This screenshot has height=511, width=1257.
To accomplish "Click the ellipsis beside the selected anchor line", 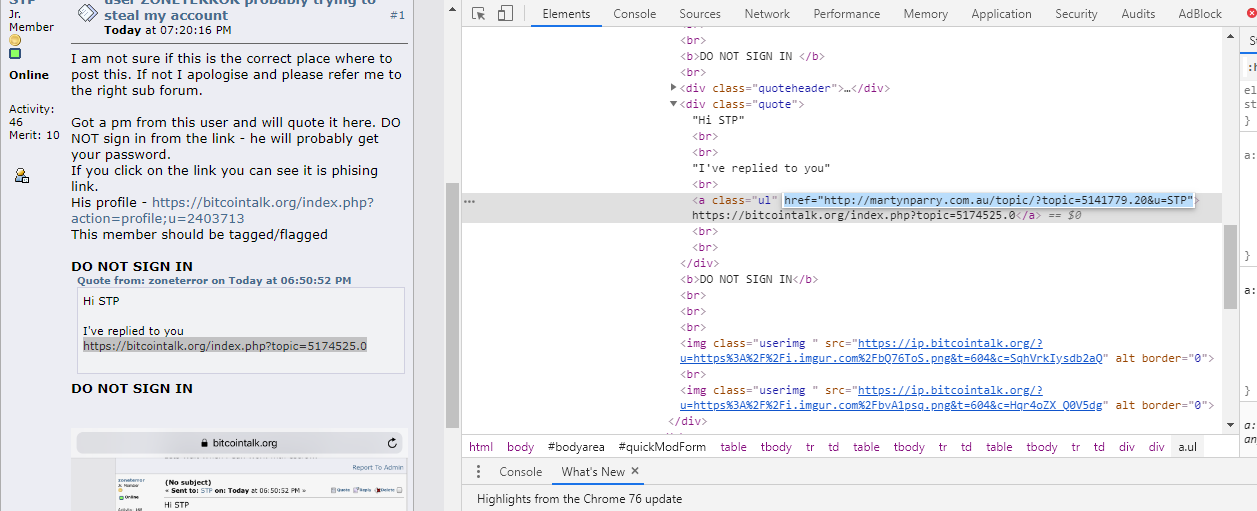I will tap(470, 201).
